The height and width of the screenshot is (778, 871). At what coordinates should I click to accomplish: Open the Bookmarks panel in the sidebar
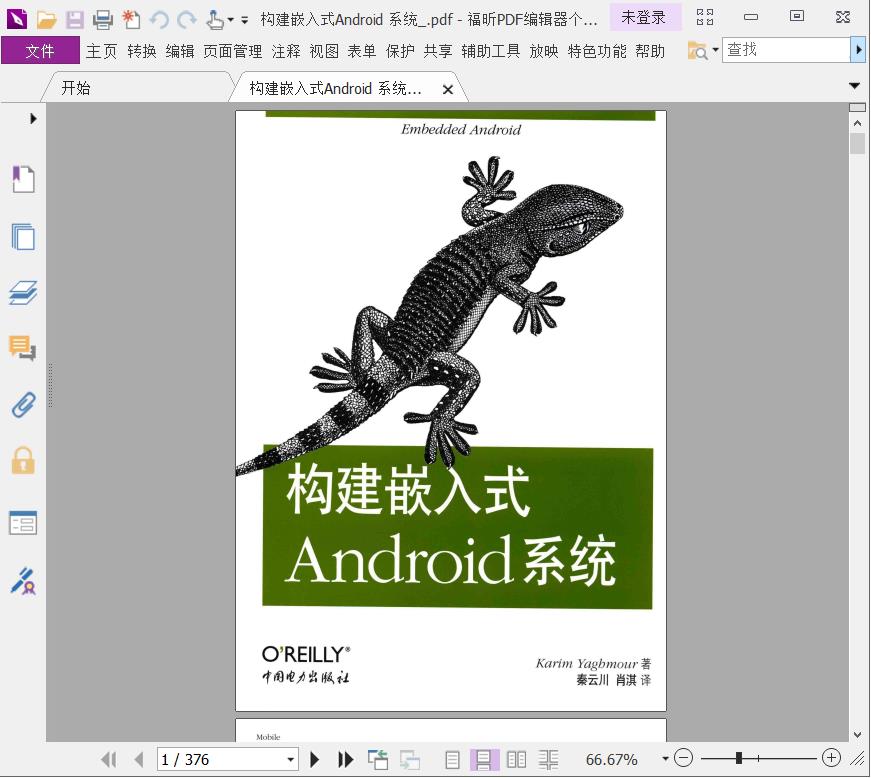point(23,179)
